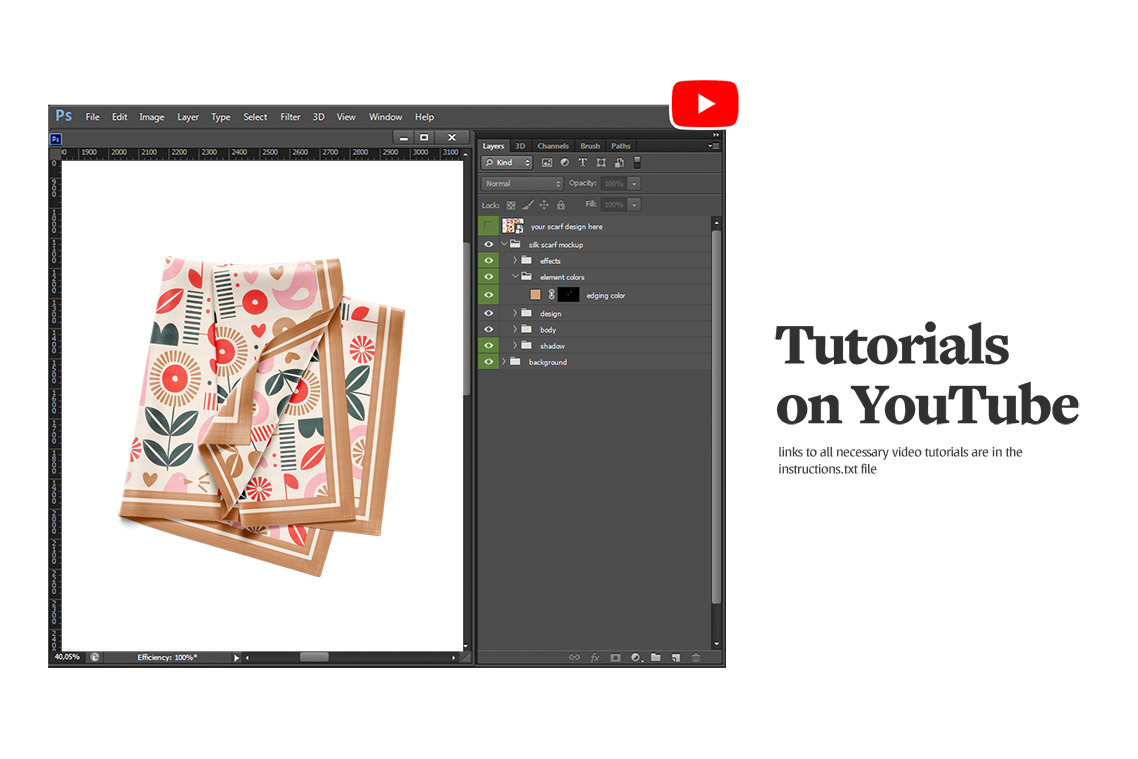The height and width of the screenshot is (759, 1138).
Task: Open the blending mode dropdown showing Normal
Action: point(521,183)
